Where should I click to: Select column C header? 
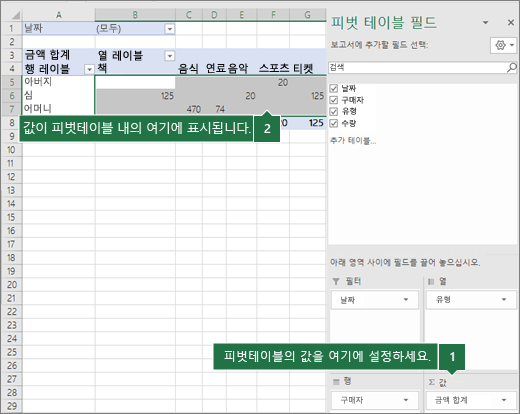pyautogui.click(x=189, y=15)
